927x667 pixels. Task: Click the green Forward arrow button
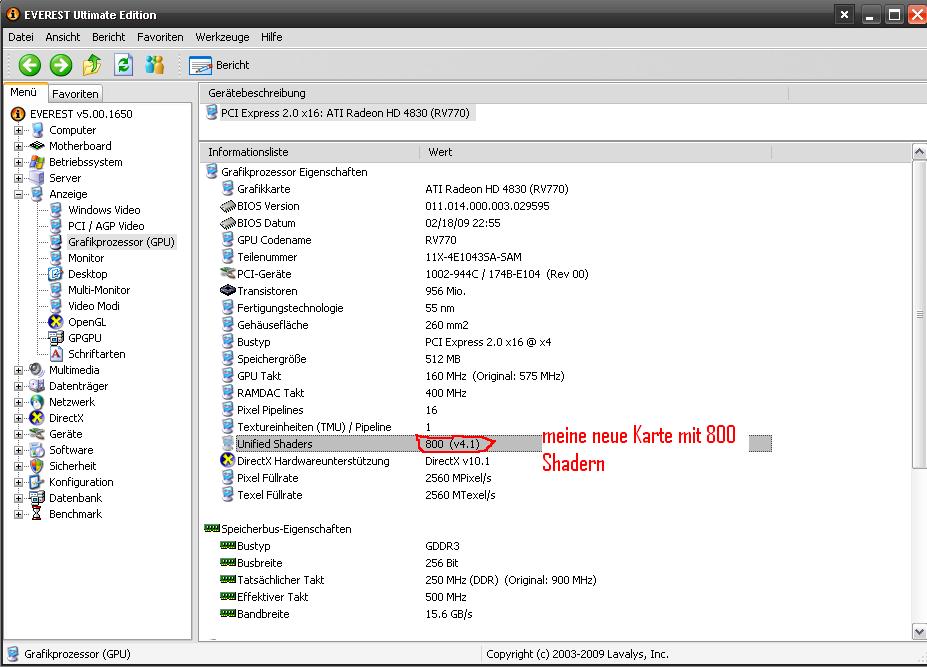60,65
